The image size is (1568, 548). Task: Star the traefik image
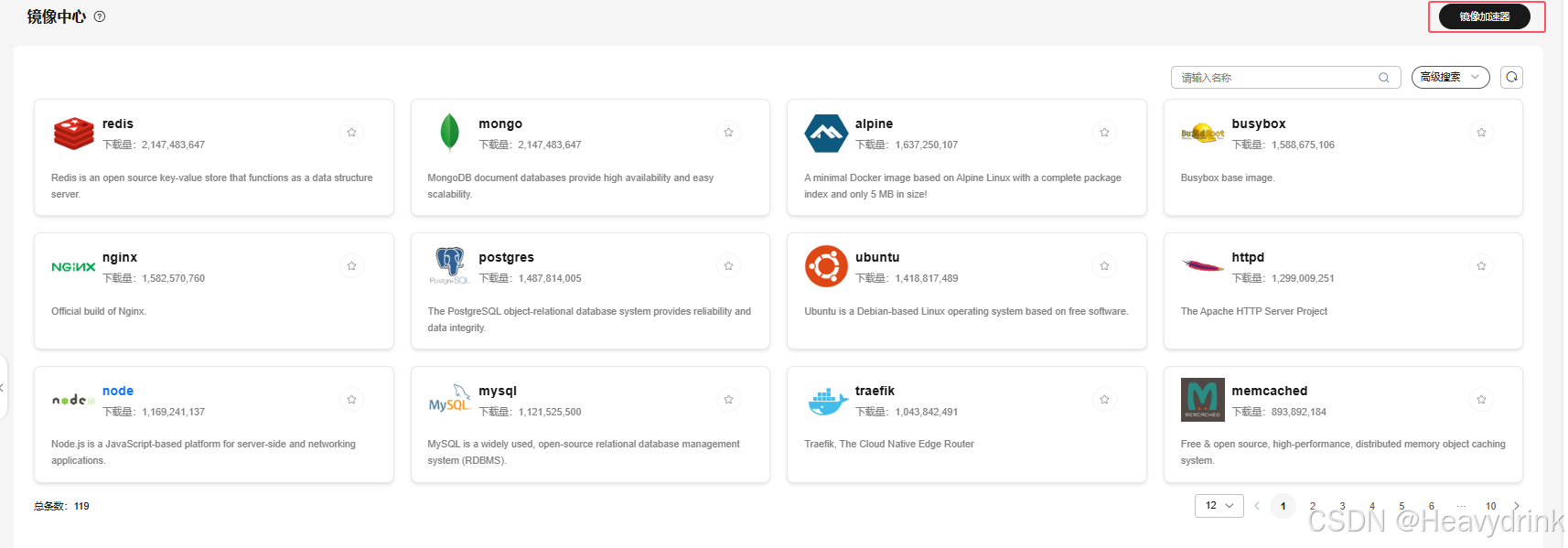coord(1104,400)
